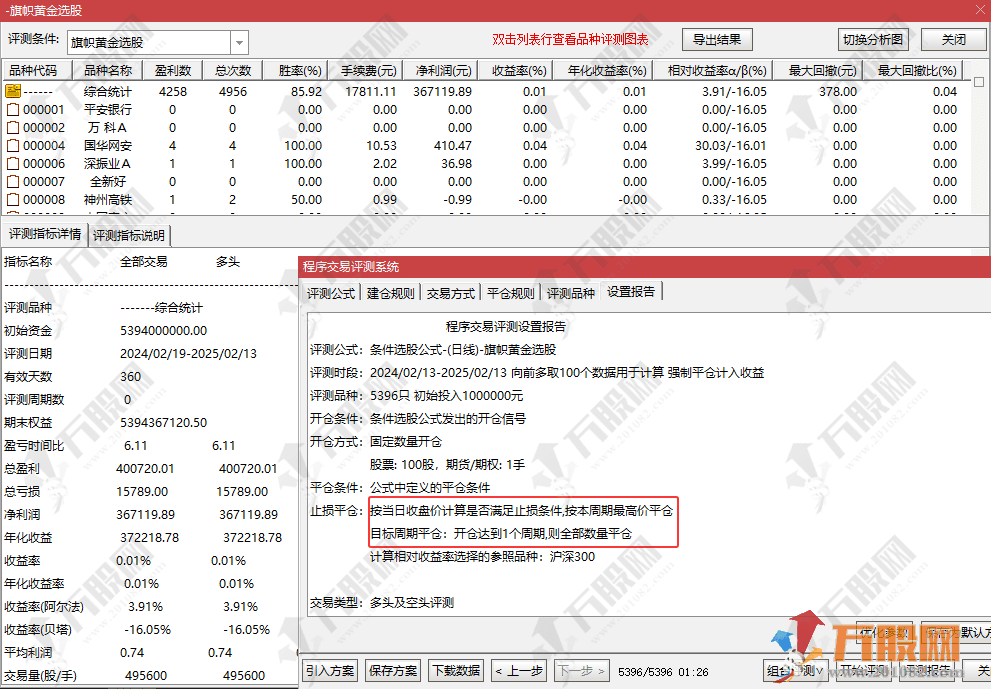Click the 85.92 win rate cell
The height and width of the screenshot is (689, 991).
point(307,91)
